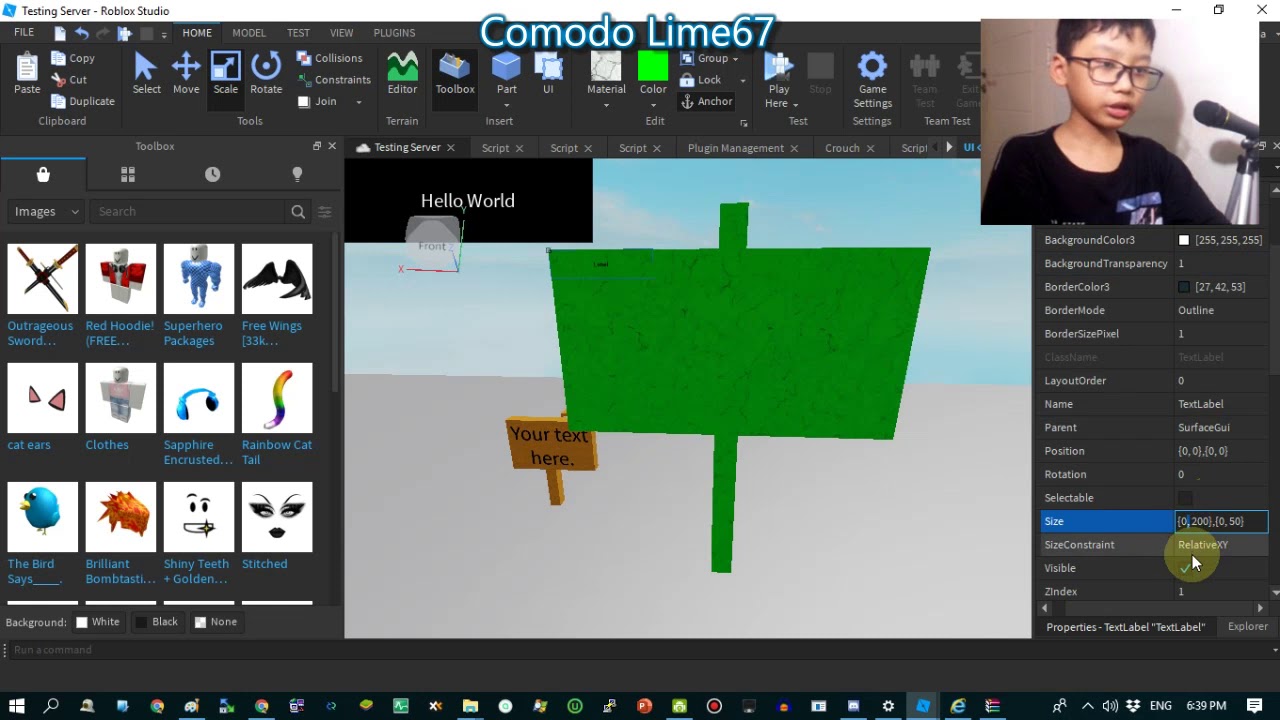Click BorderColor3 dark swatch

pyautogui.click(x=1184, y=287)
